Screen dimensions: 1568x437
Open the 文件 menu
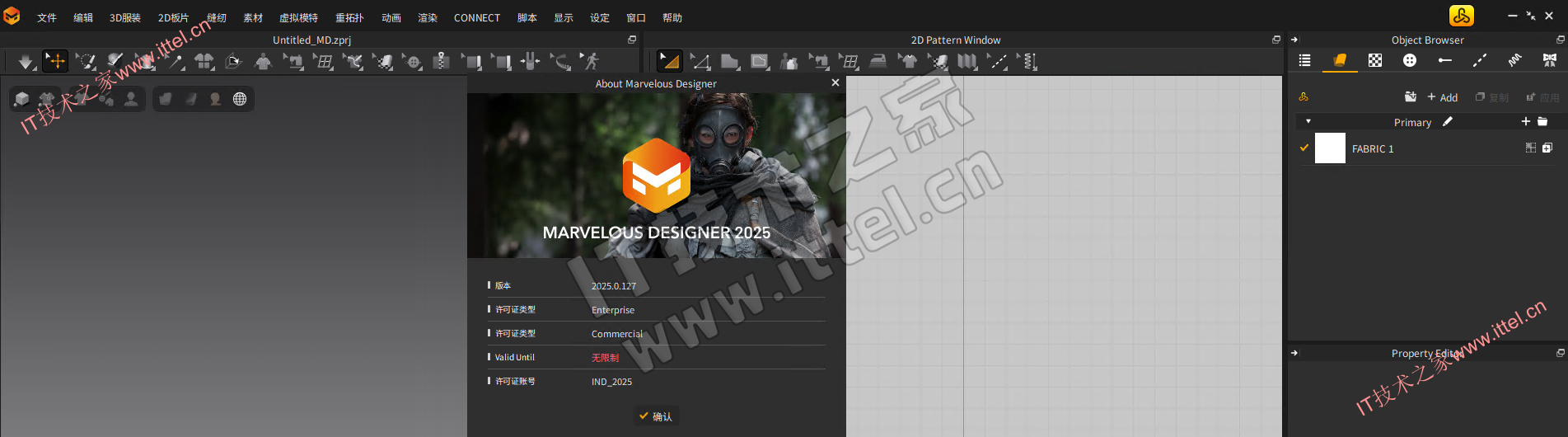[47, 18]
